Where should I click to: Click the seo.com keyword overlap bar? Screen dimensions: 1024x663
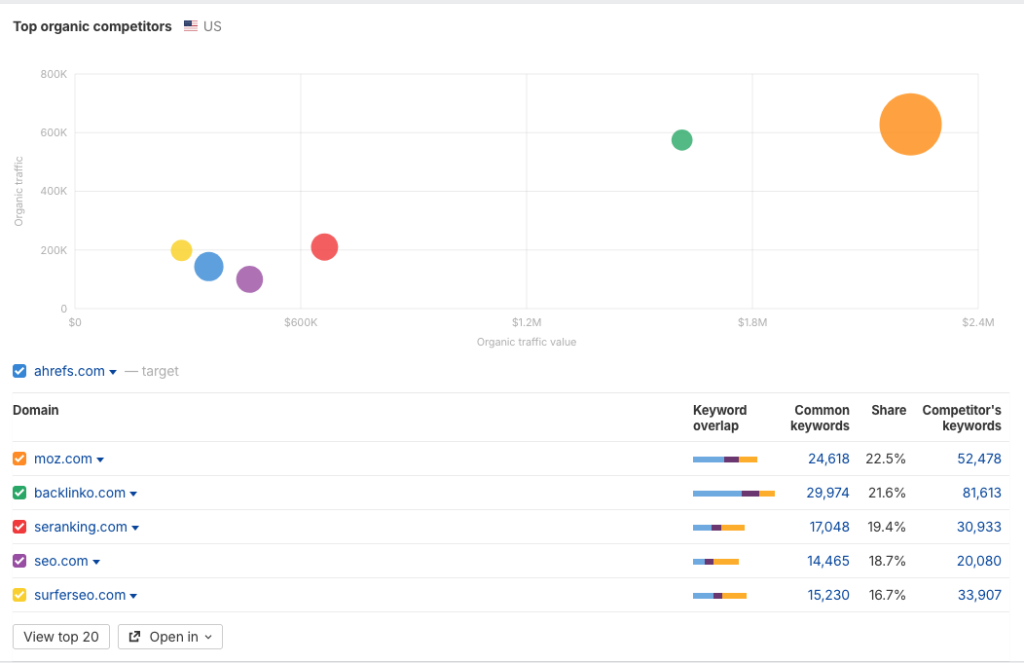[x=716, y=562]
